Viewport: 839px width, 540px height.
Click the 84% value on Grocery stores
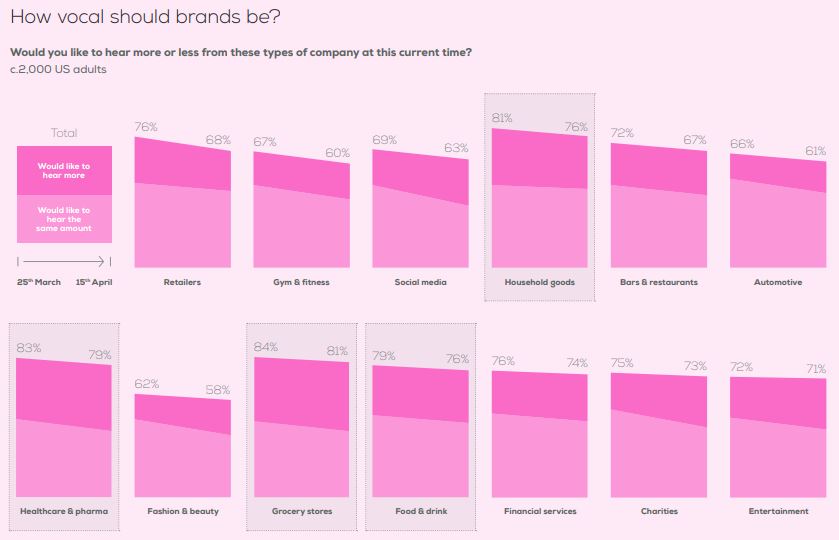click(268, 347)
